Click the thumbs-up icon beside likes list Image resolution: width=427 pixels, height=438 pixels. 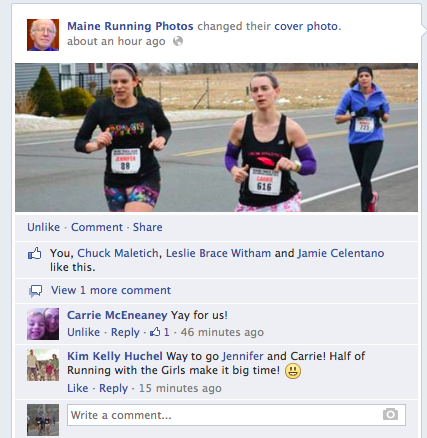coord(35,254)
